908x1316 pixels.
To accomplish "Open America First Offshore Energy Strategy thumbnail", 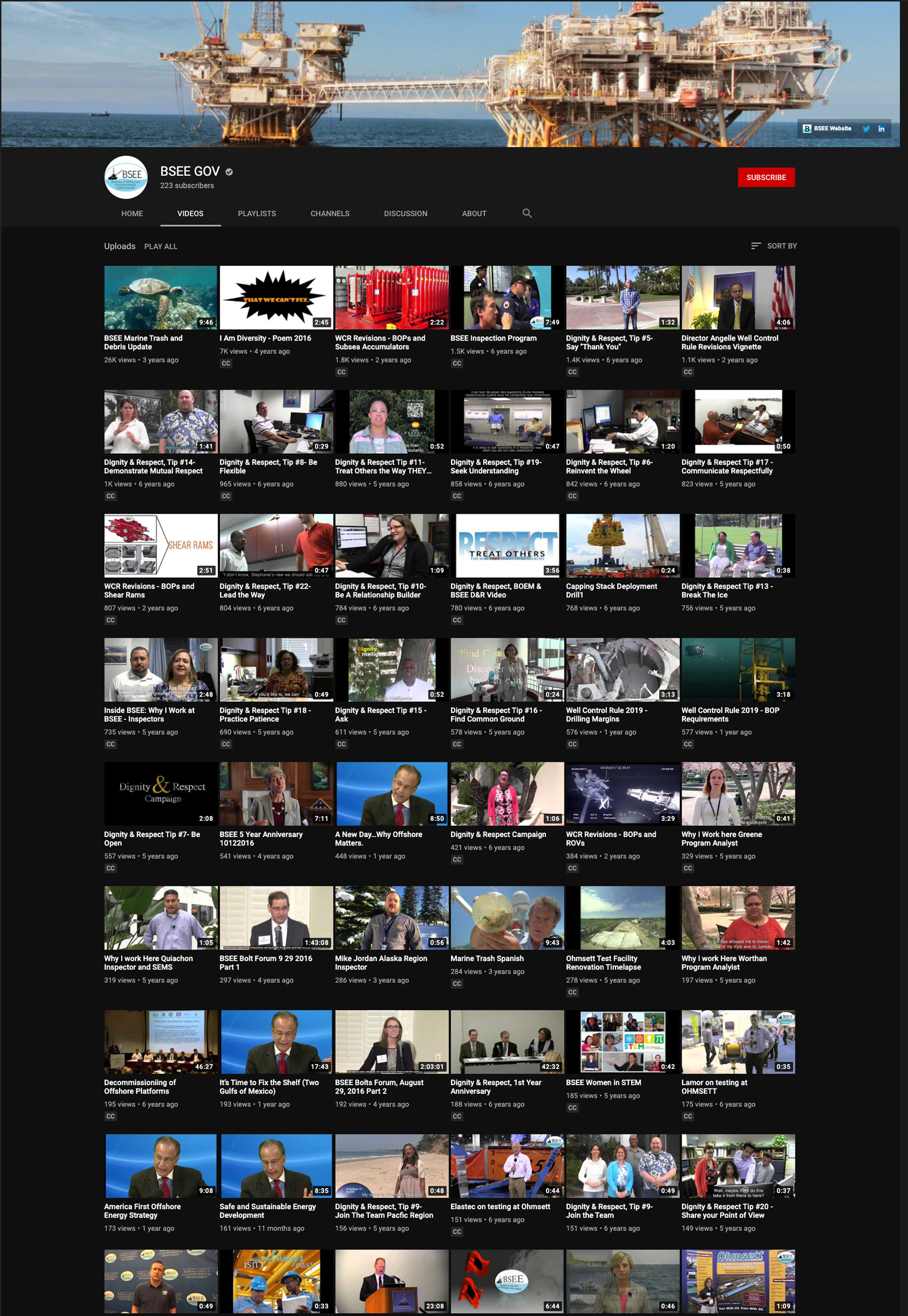I will pyautogui.click(x=161, y=1166).
